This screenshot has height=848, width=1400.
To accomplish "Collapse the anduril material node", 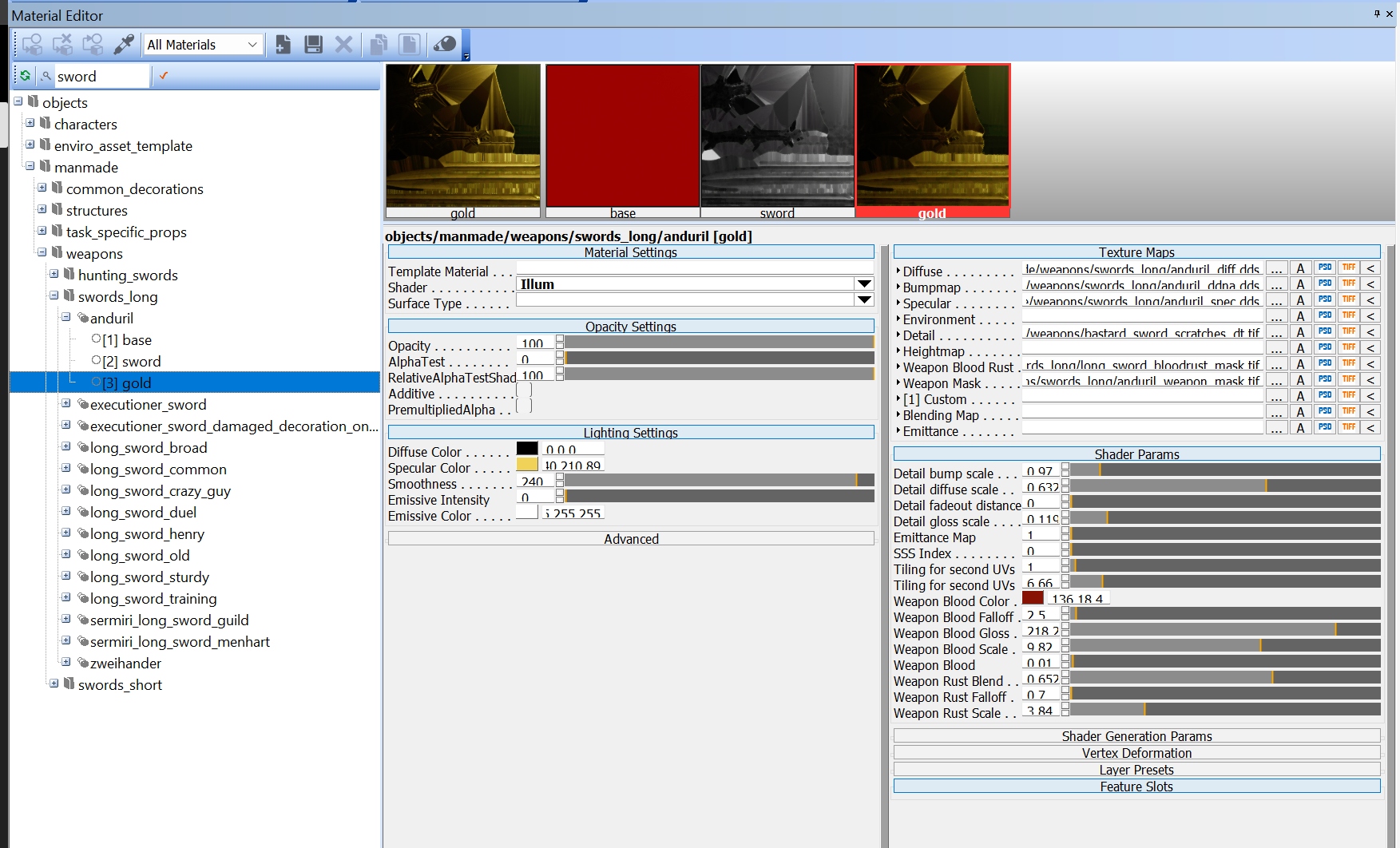I will pyautogui.click(x=66, y=317).
